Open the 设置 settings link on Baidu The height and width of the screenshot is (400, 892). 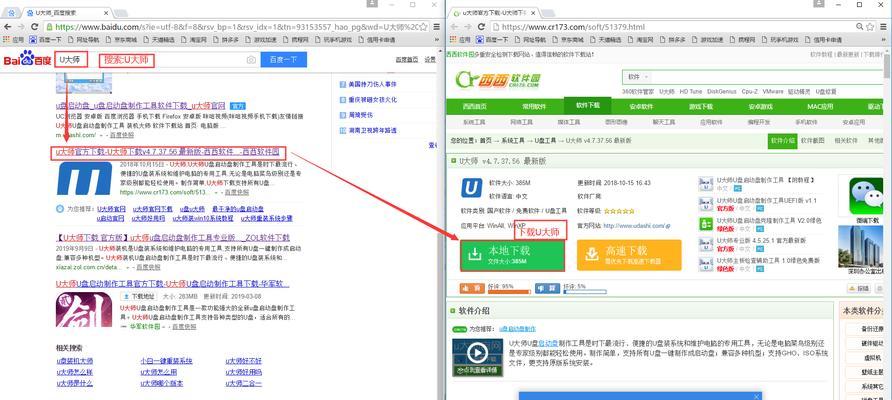tap(430, 60)
